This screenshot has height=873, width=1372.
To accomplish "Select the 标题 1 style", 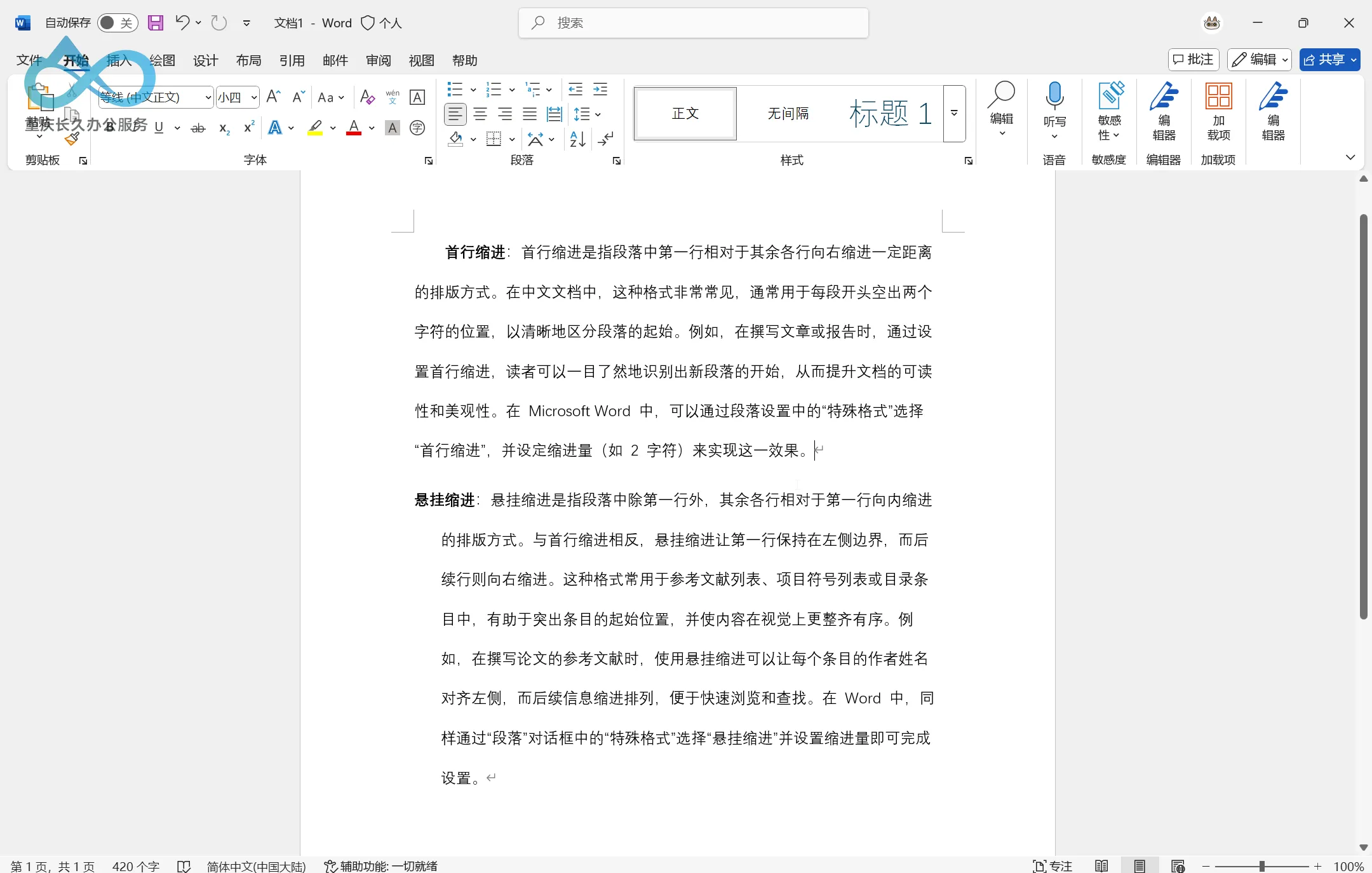I will 891,114.
